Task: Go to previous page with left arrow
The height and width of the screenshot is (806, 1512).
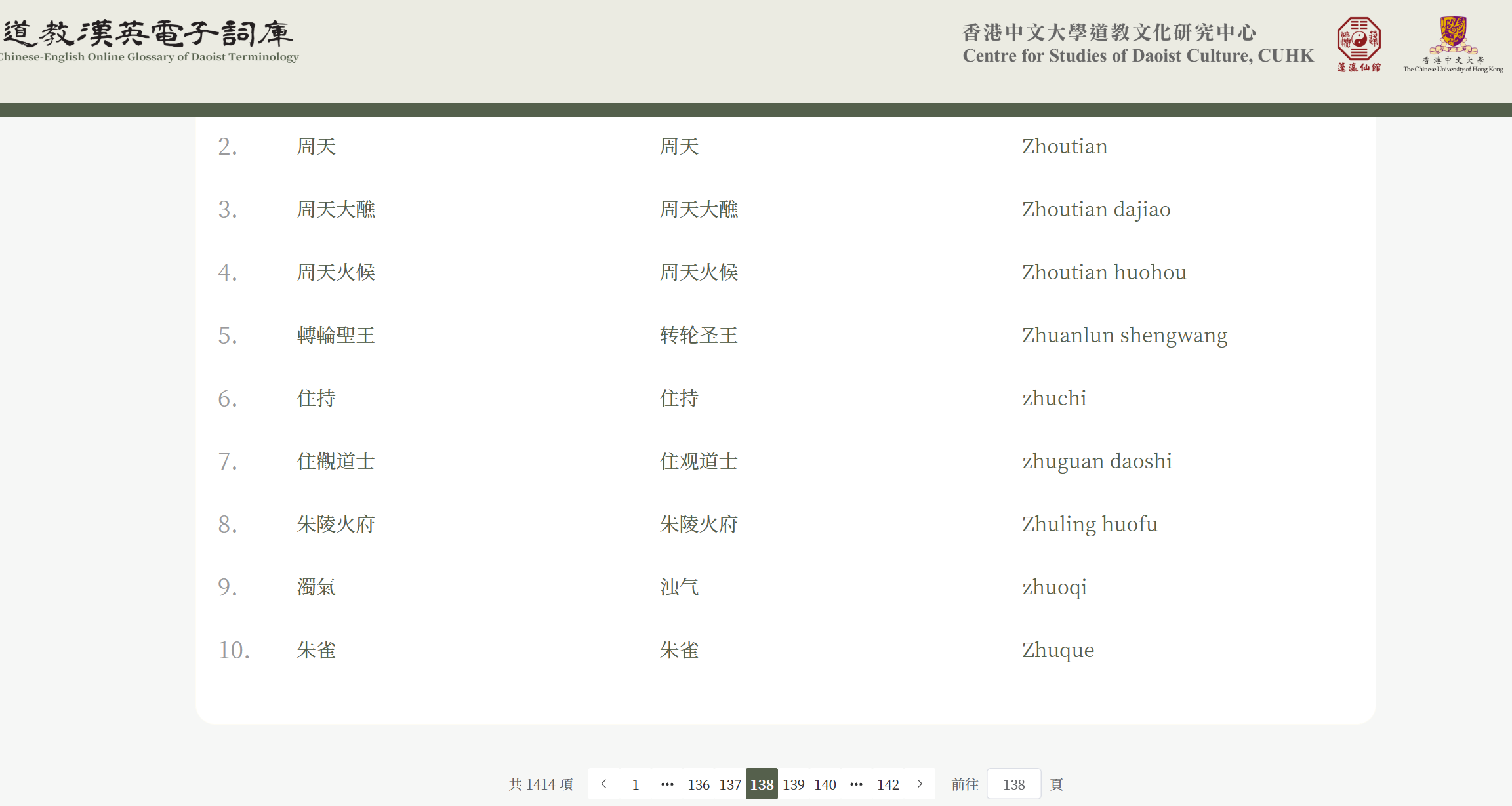Action: tap(604, 784)
